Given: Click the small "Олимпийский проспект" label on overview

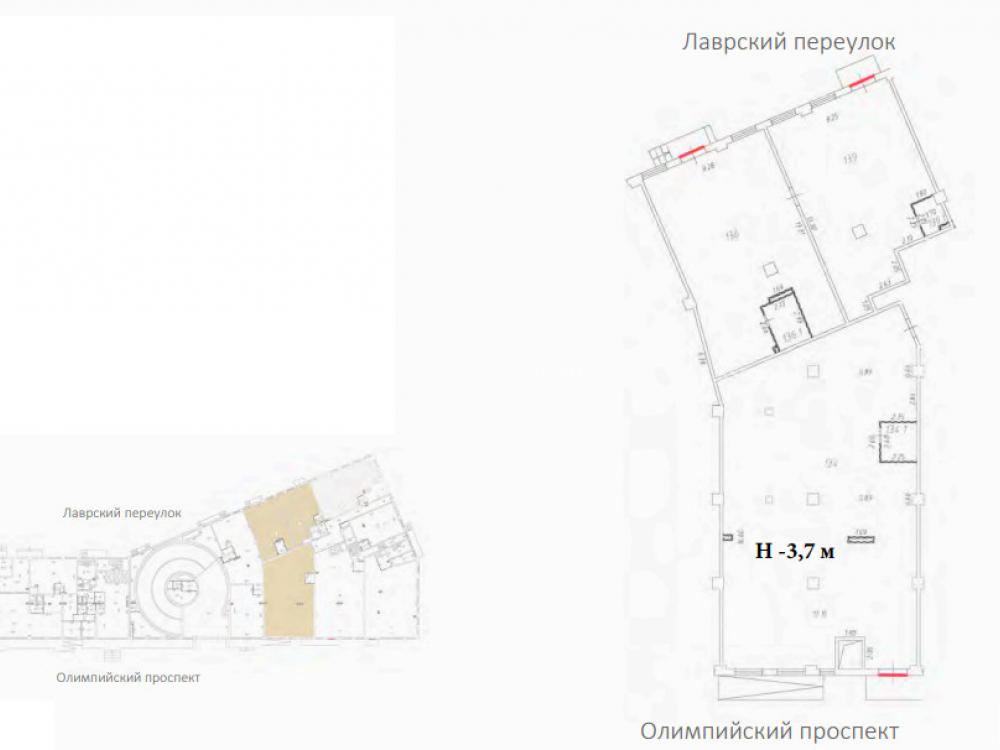Looking at the screenshot, I should click(128, 678).
